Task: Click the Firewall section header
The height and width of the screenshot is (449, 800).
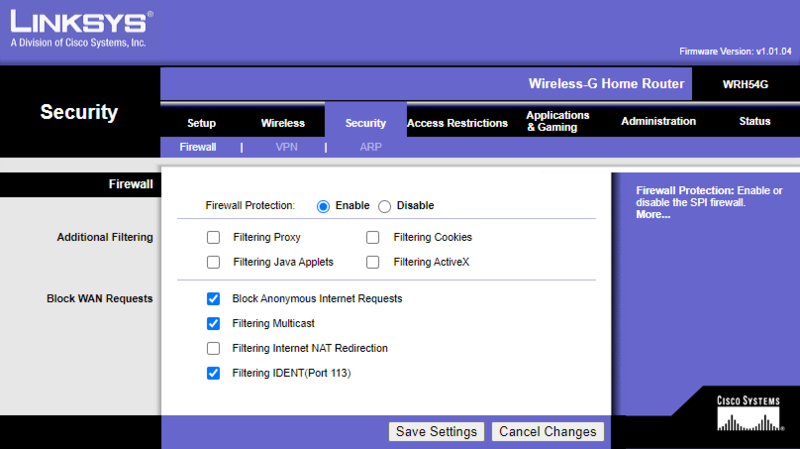Action: tap(131, 184)
